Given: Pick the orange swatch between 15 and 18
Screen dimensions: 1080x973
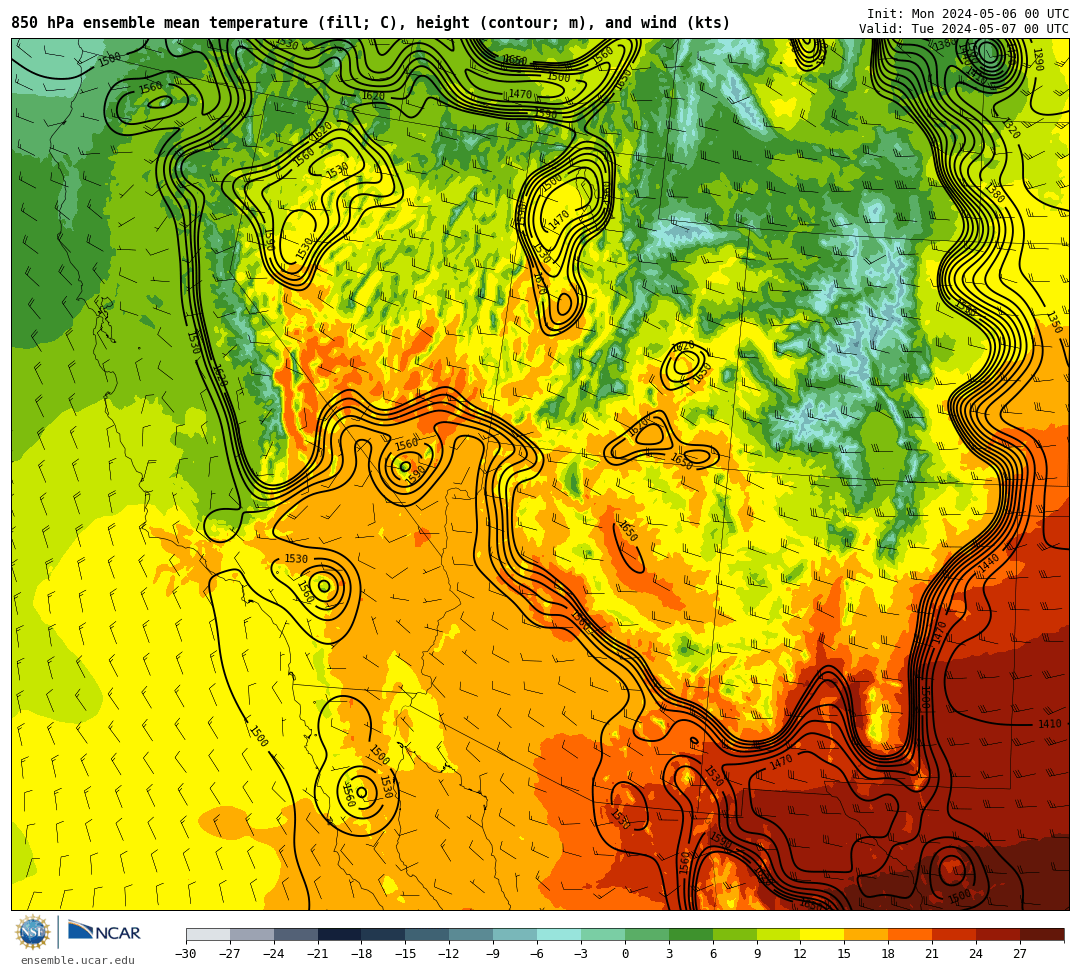Looking at the screenshot, I should tap(866, 934).
